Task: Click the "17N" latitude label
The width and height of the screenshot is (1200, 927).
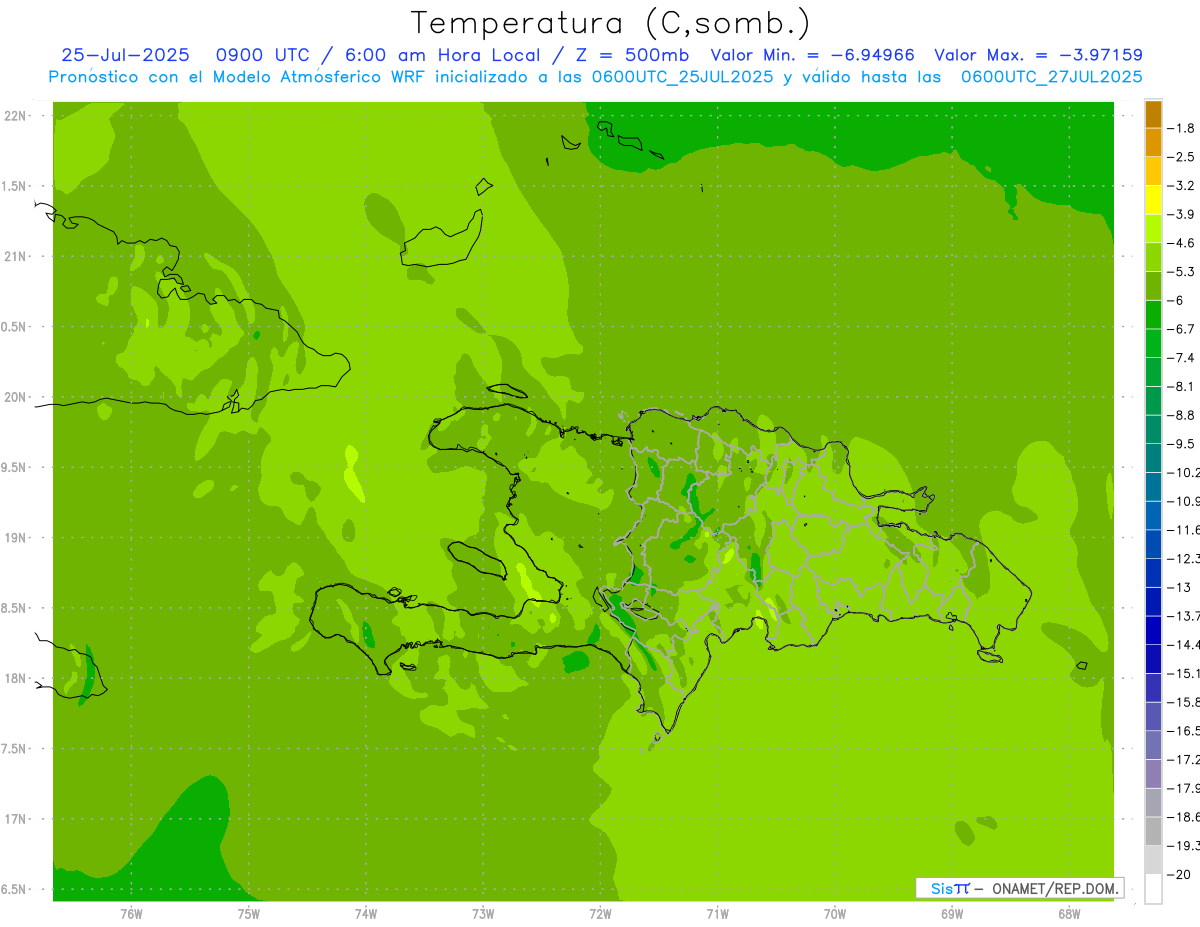Action: [x=15, y=819]
